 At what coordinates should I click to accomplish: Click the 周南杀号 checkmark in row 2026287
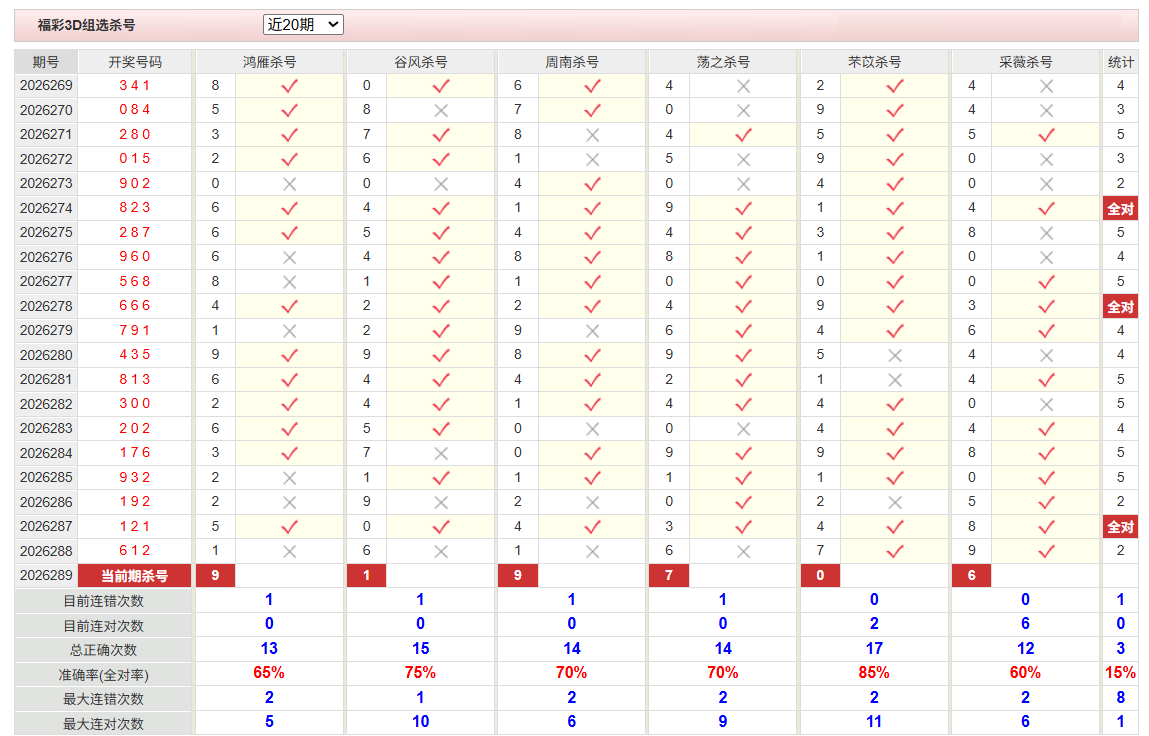pyautogui.click(x=592, y=526)
